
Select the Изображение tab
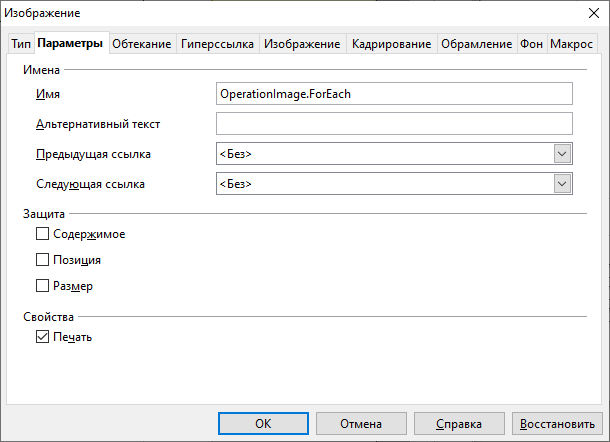click(302, 45)
